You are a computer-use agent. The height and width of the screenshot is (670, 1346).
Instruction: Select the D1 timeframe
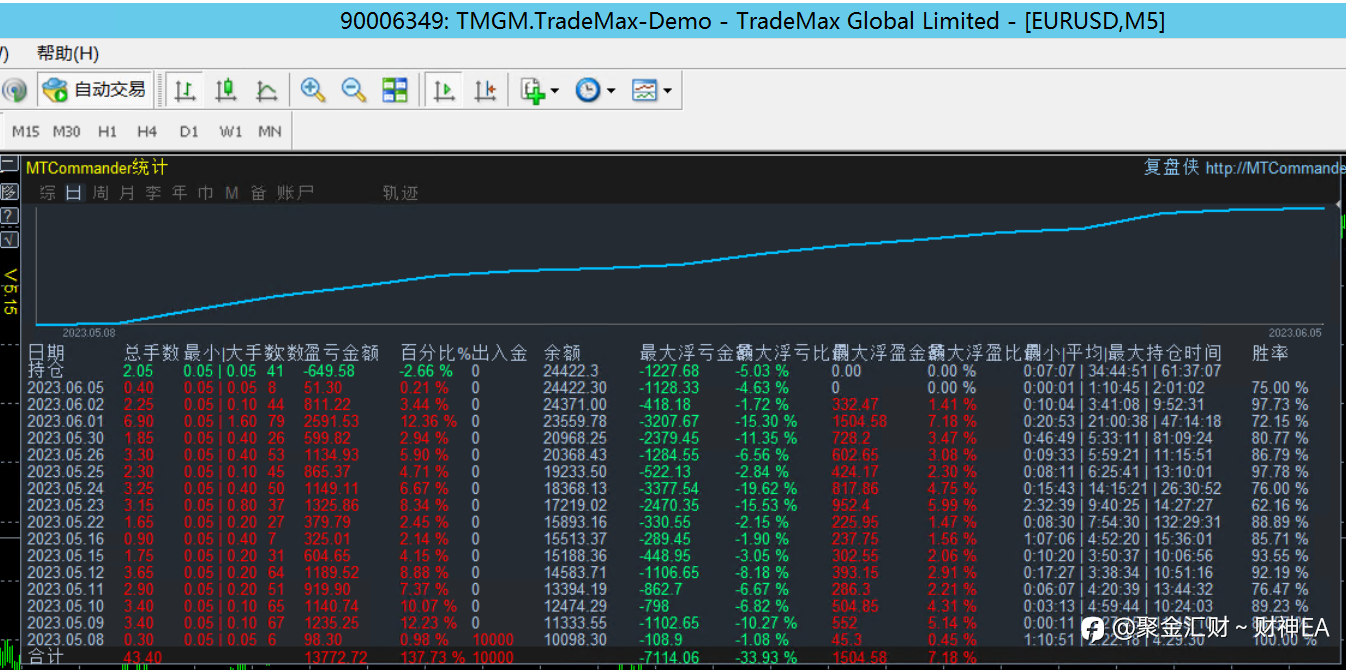pos(189,131)
